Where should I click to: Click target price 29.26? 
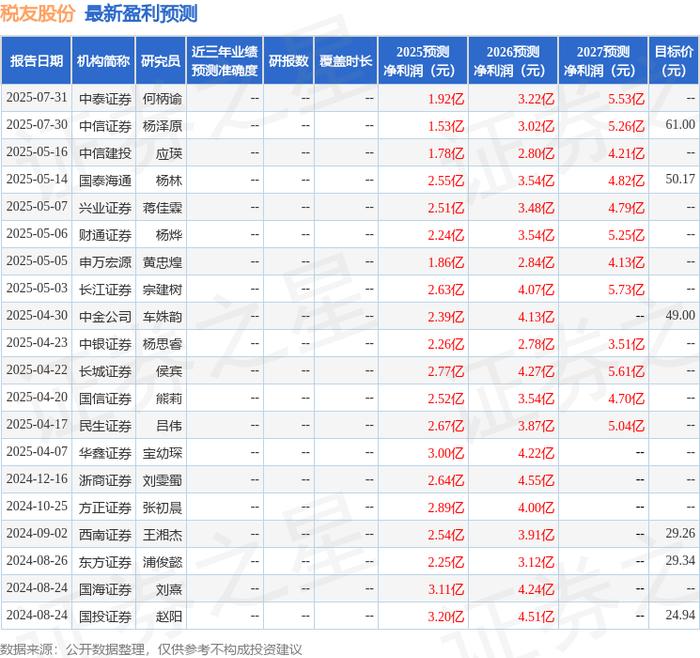[x=680, y=533]
